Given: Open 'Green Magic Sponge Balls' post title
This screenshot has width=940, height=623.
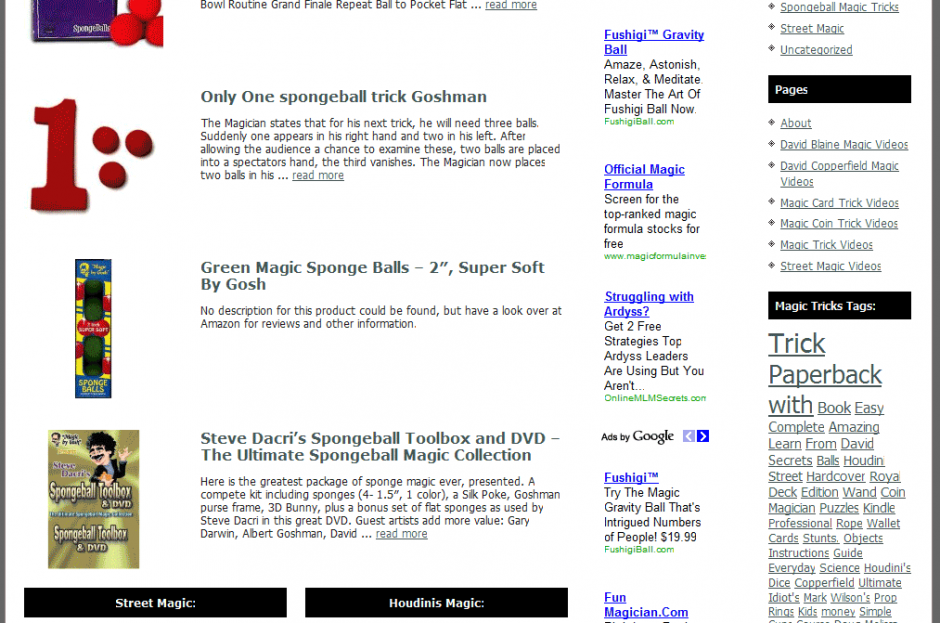Looking at the screenshot, I should point(372,275).
